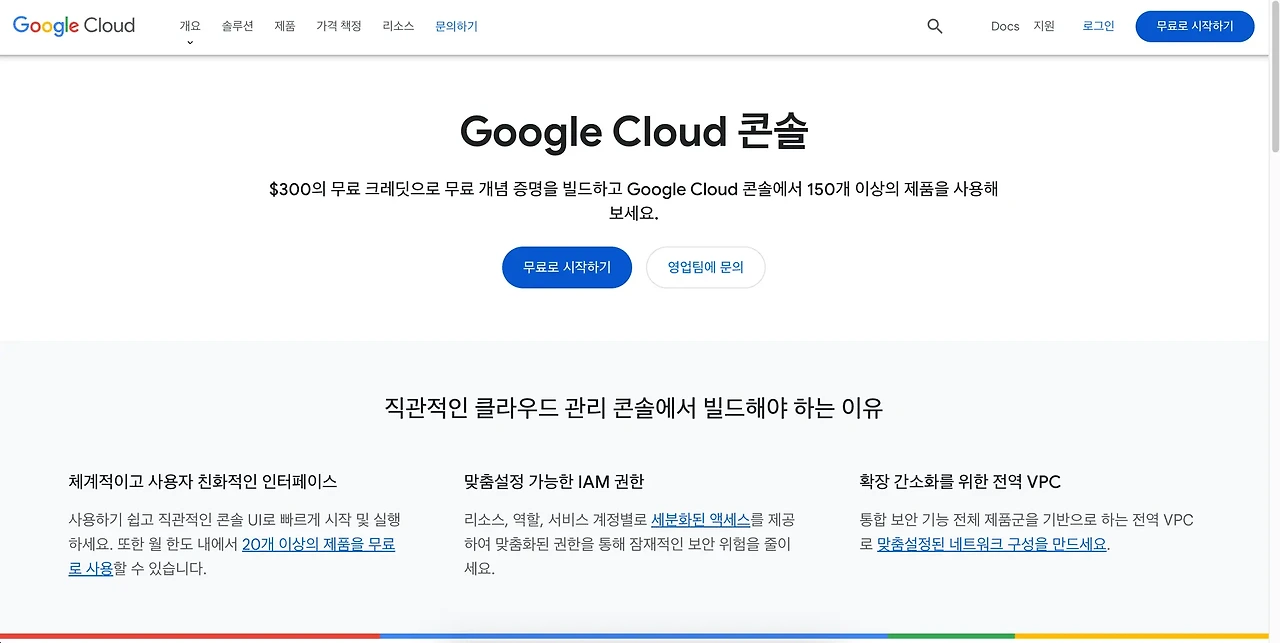Open the 리소스 menu
Viewport: 1280px width, 643px height.
[x=398, y=26]
